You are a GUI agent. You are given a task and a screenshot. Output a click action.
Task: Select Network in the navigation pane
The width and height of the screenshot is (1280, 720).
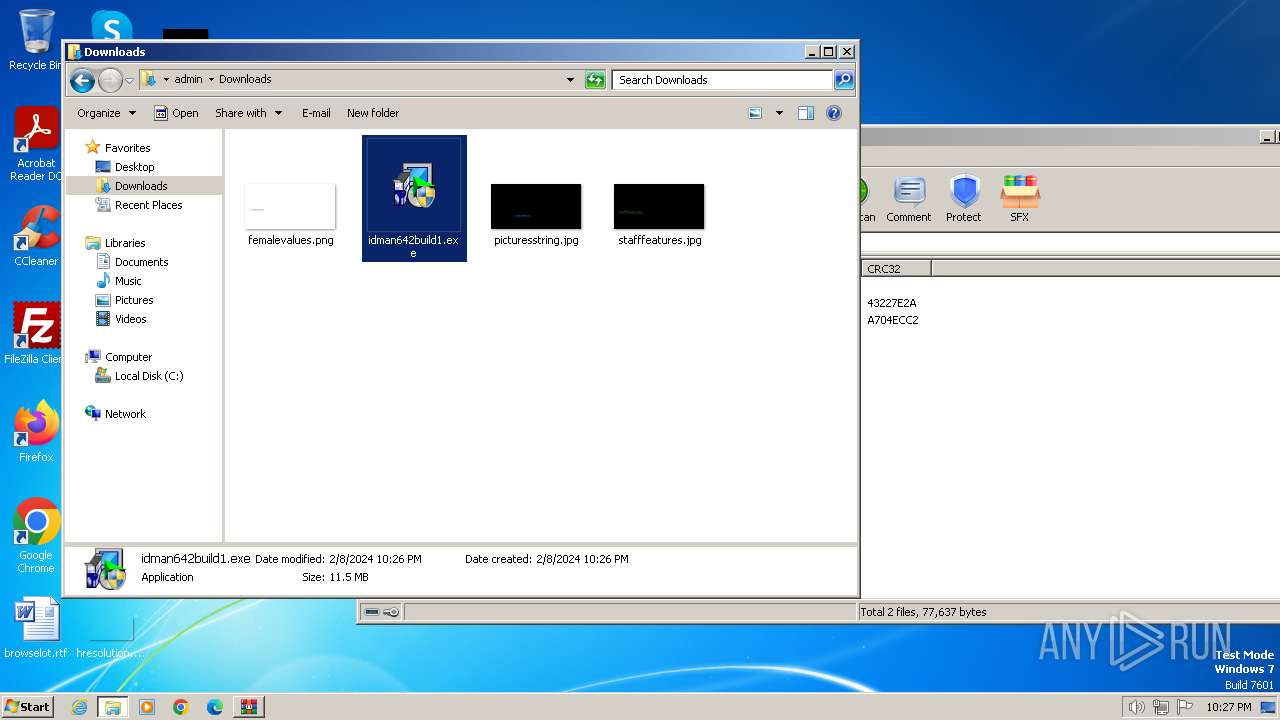[x=125, y=414]
